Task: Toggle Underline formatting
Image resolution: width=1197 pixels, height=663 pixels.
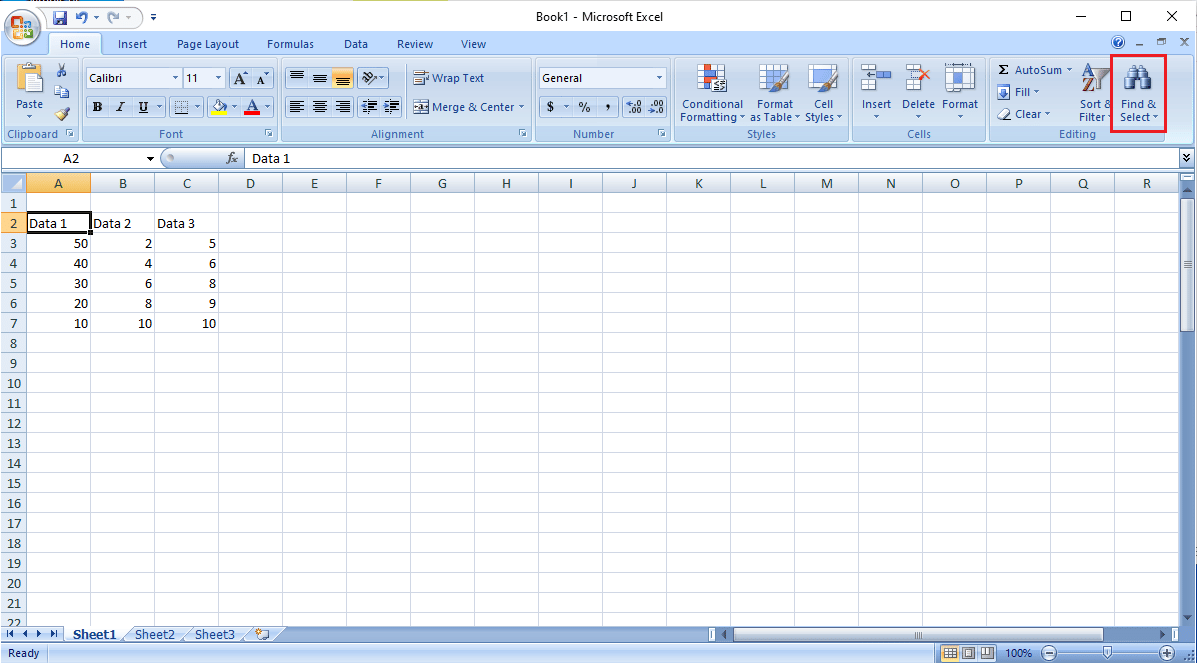Action: [x=143, y=107]
